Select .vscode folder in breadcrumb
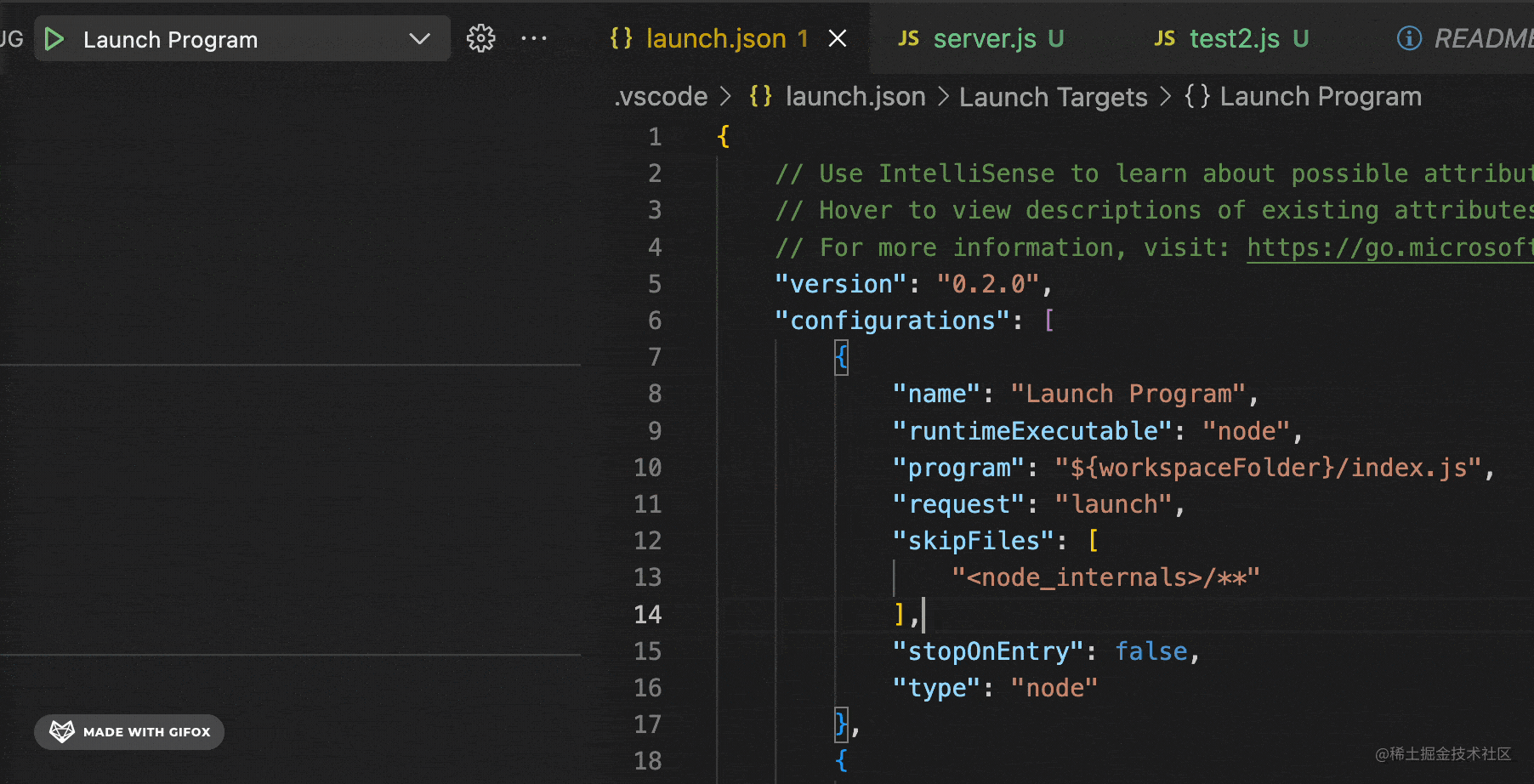Screen dimensions: 1534x784 pos(661,97)
